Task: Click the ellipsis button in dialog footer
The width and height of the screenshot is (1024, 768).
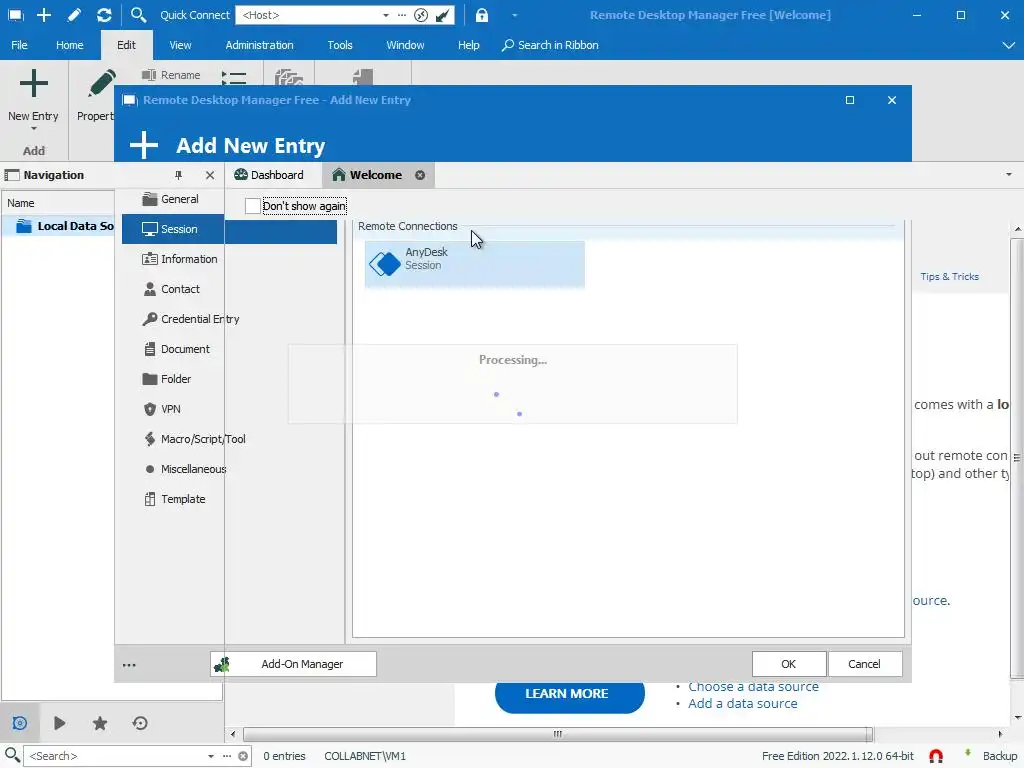Action: coord(129,665)
